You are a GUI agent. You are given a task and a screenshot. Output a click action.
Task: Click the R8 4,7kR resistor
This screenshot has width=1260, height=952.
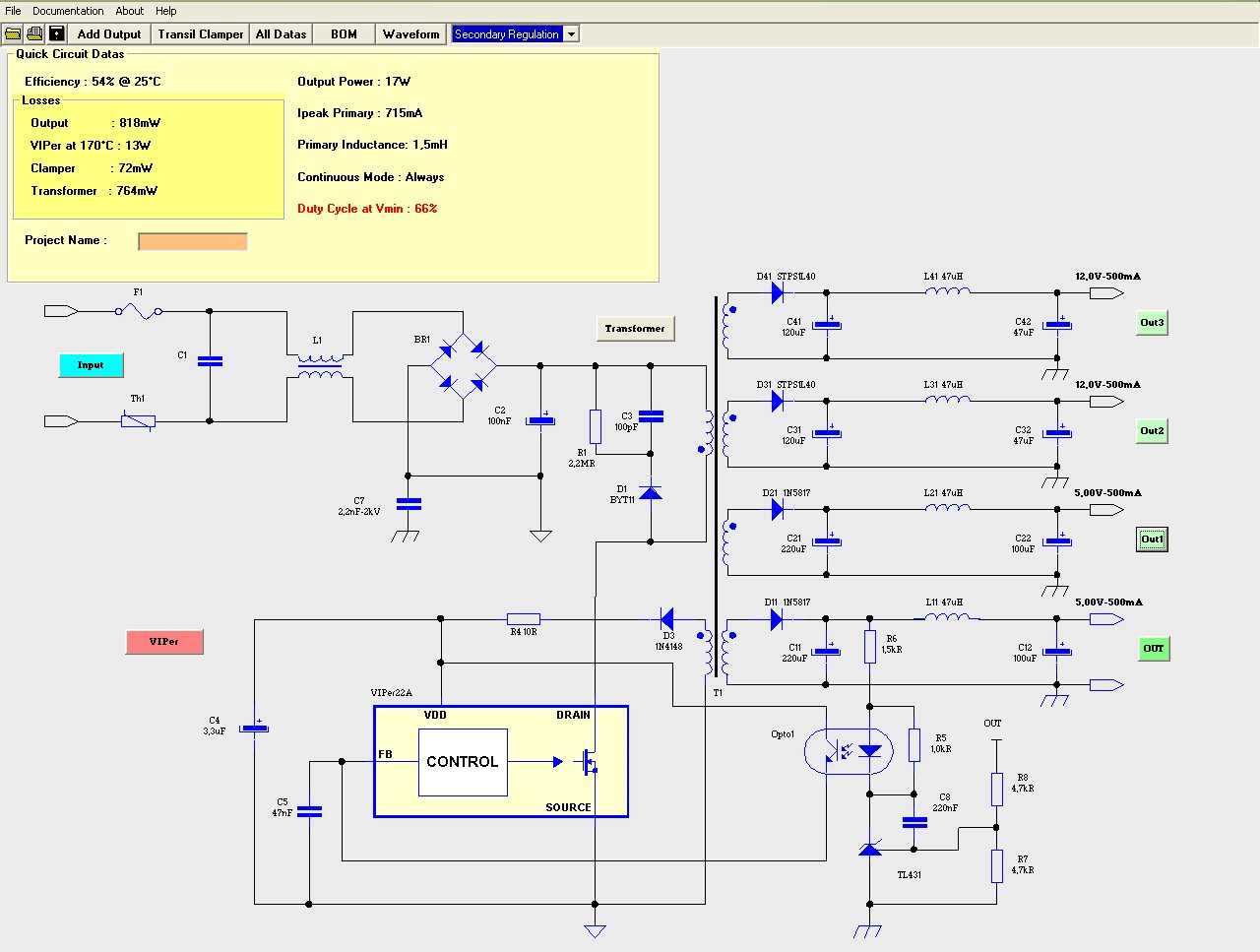click(997, 789)
